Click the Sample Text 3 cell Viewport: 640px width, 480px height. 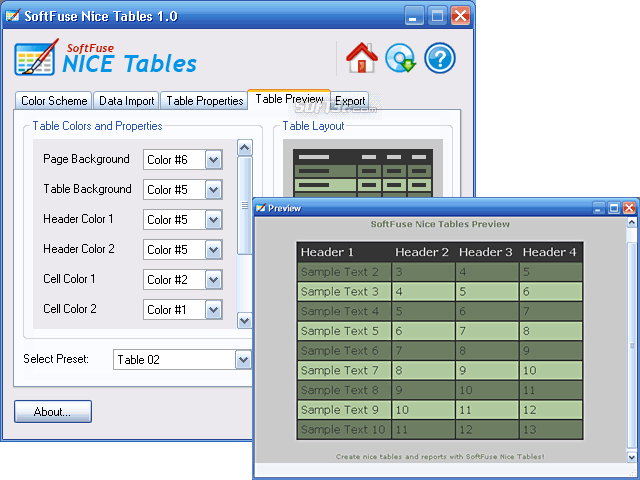[x=344, y=291]
